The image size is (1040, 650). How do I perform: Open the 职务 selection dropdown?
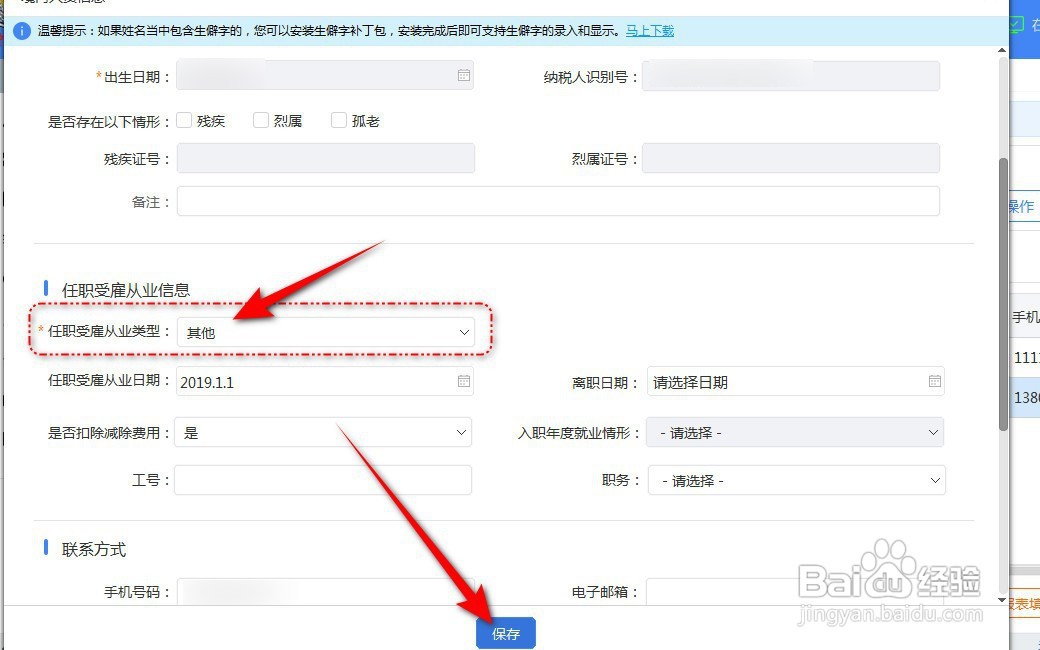click(796, 480)
